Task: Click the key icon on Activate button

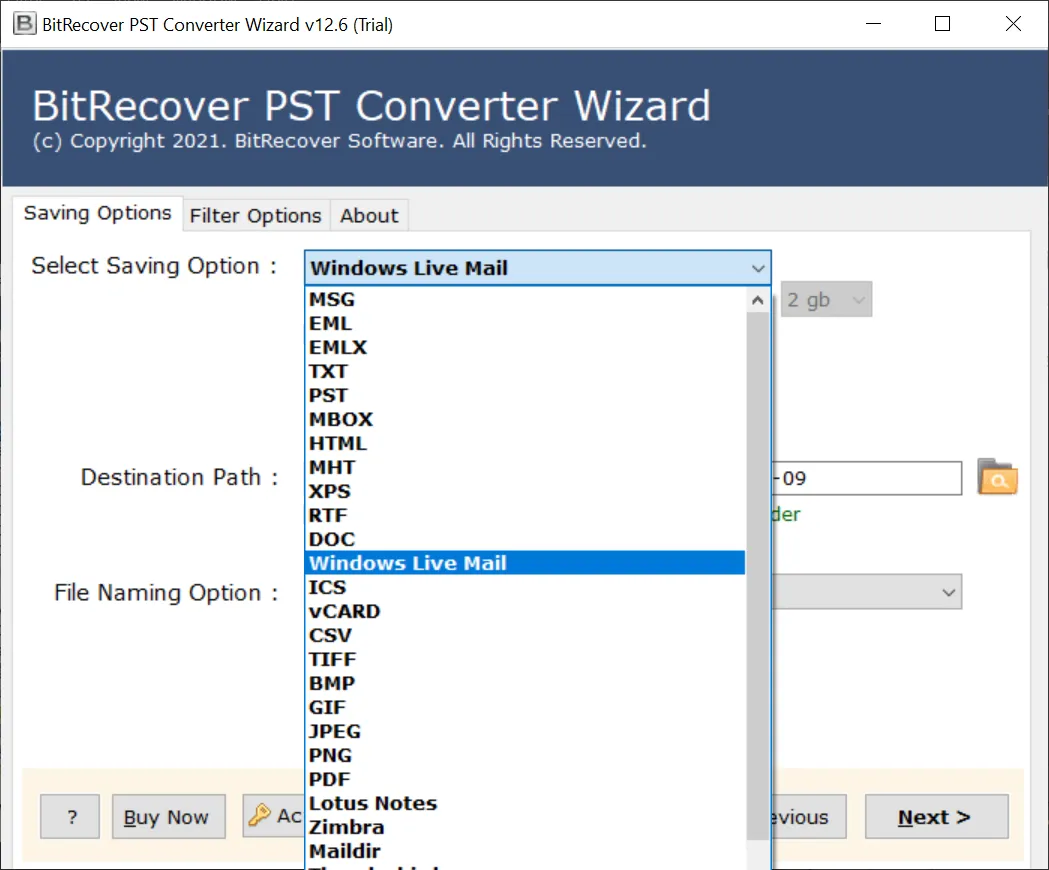Action: tap(260, 816)
